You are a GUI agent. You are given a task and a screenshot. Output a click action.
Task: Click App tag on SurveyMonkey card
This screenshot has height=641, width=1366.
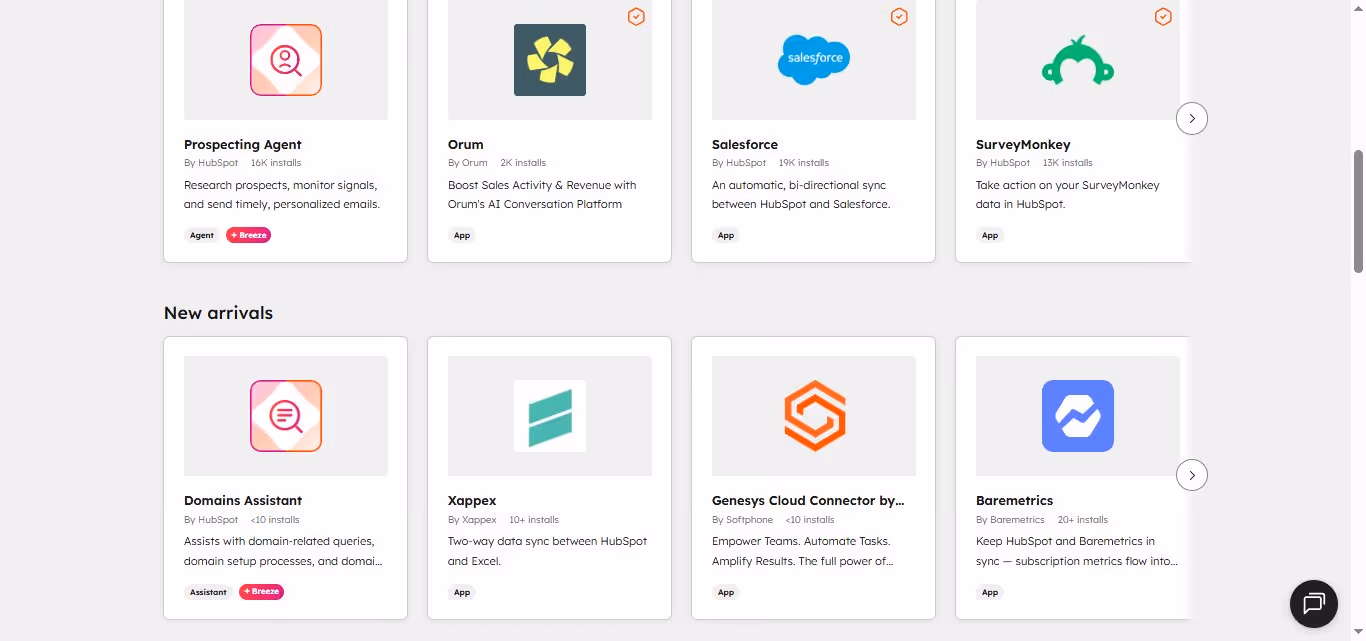coord(990,235)
